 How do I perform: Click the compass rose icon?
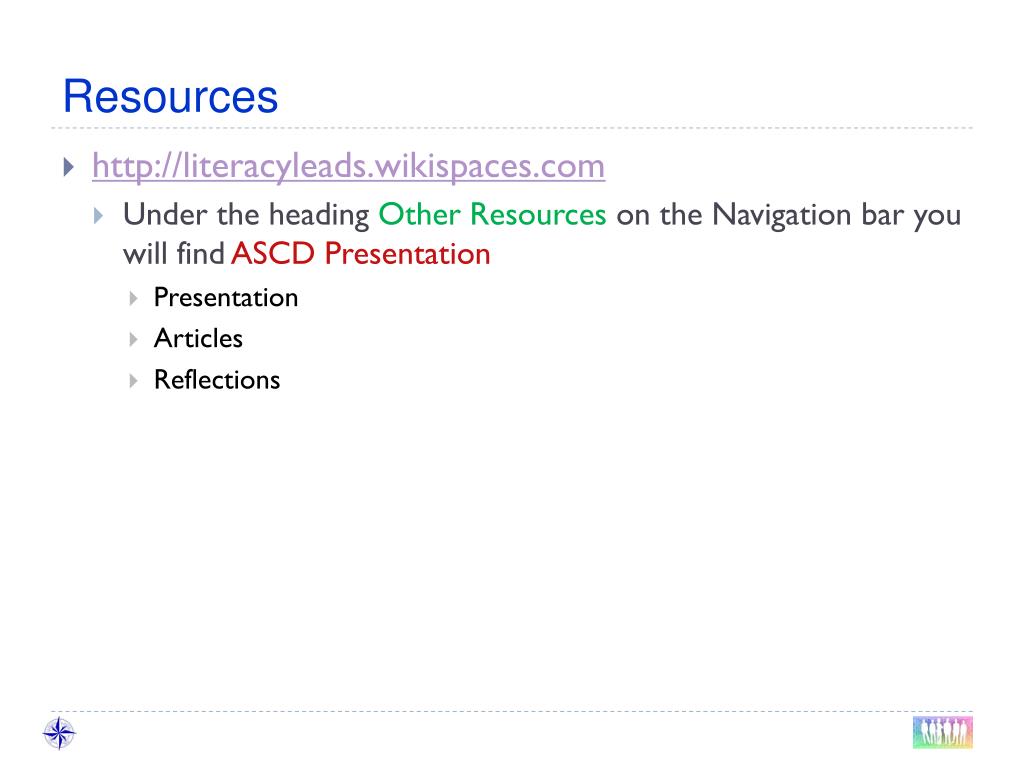[x=59, y=733]
